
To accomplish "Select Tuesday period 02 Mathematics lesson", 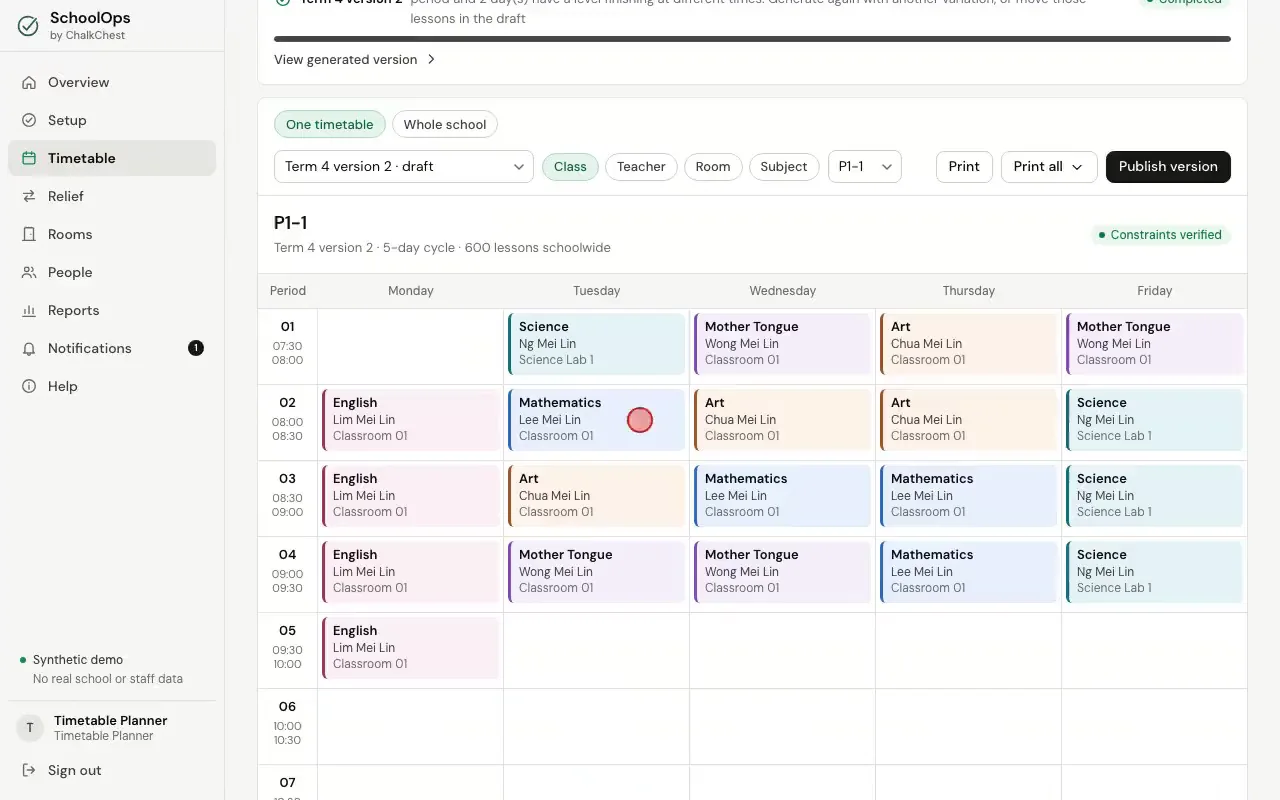I will tap(597, 419).
